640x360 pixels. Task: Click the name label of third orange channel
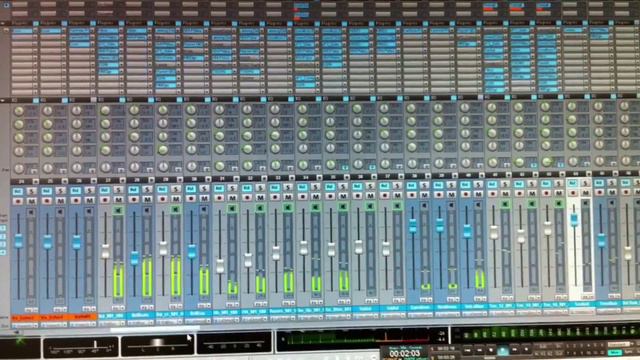pos(82,317)
